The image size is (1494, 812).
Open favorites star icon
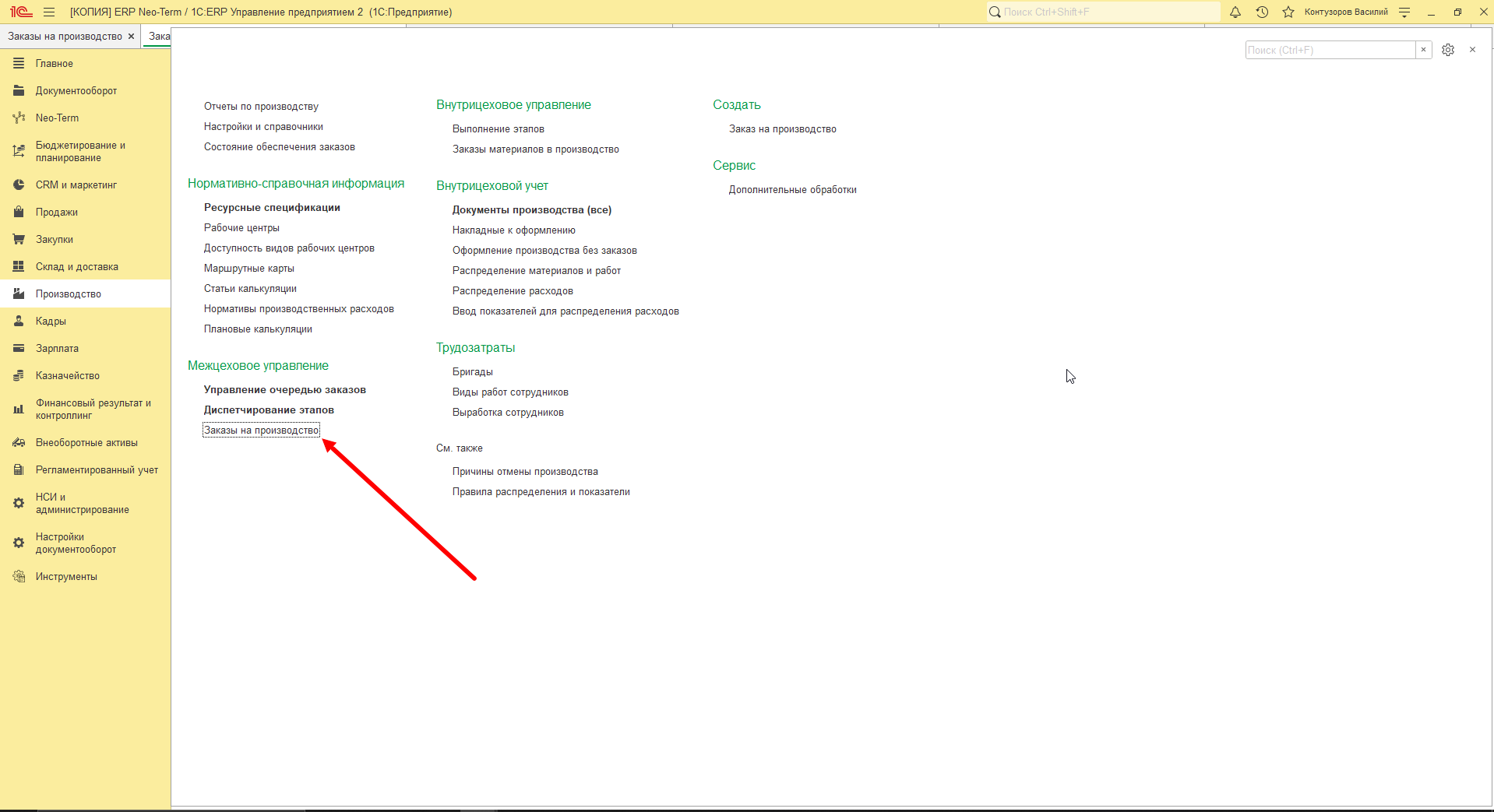(x=1288, y=12)
